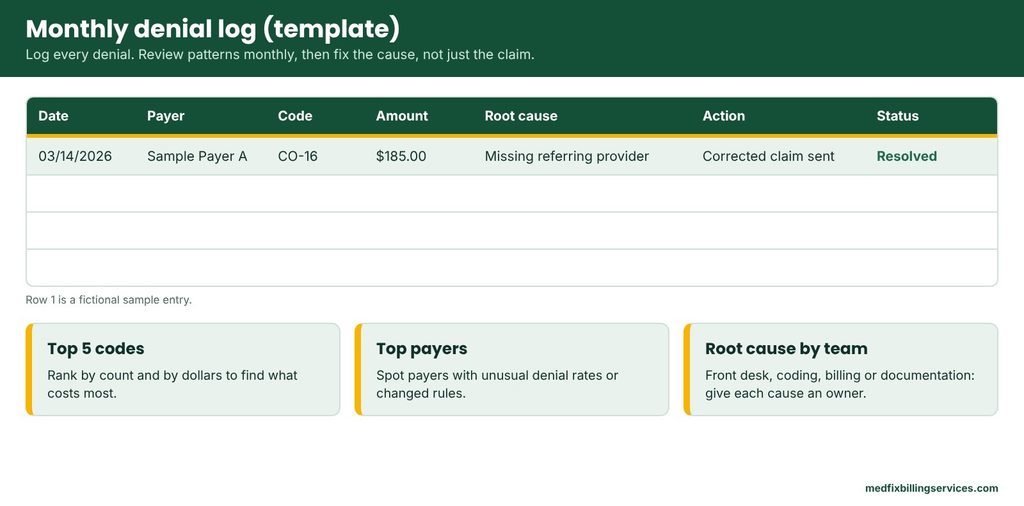Select the Status column header

tap(897, 116)
